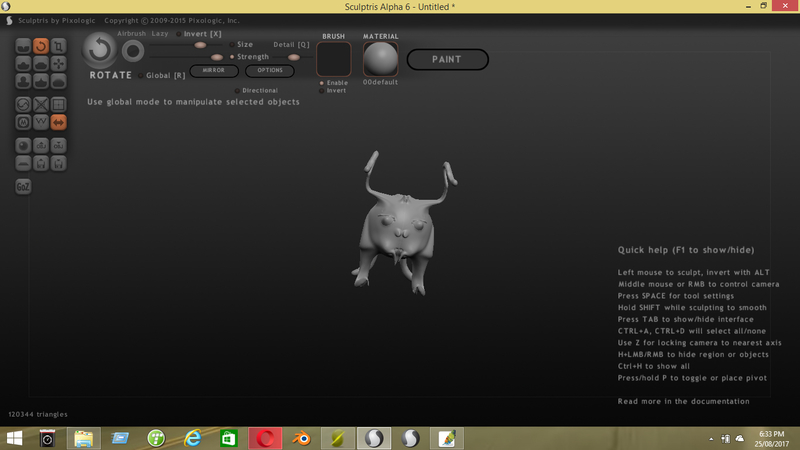800x450 pixels.
Task: Select the Scale tool icon
Action: pyautogui.click(x=59, y=46)
